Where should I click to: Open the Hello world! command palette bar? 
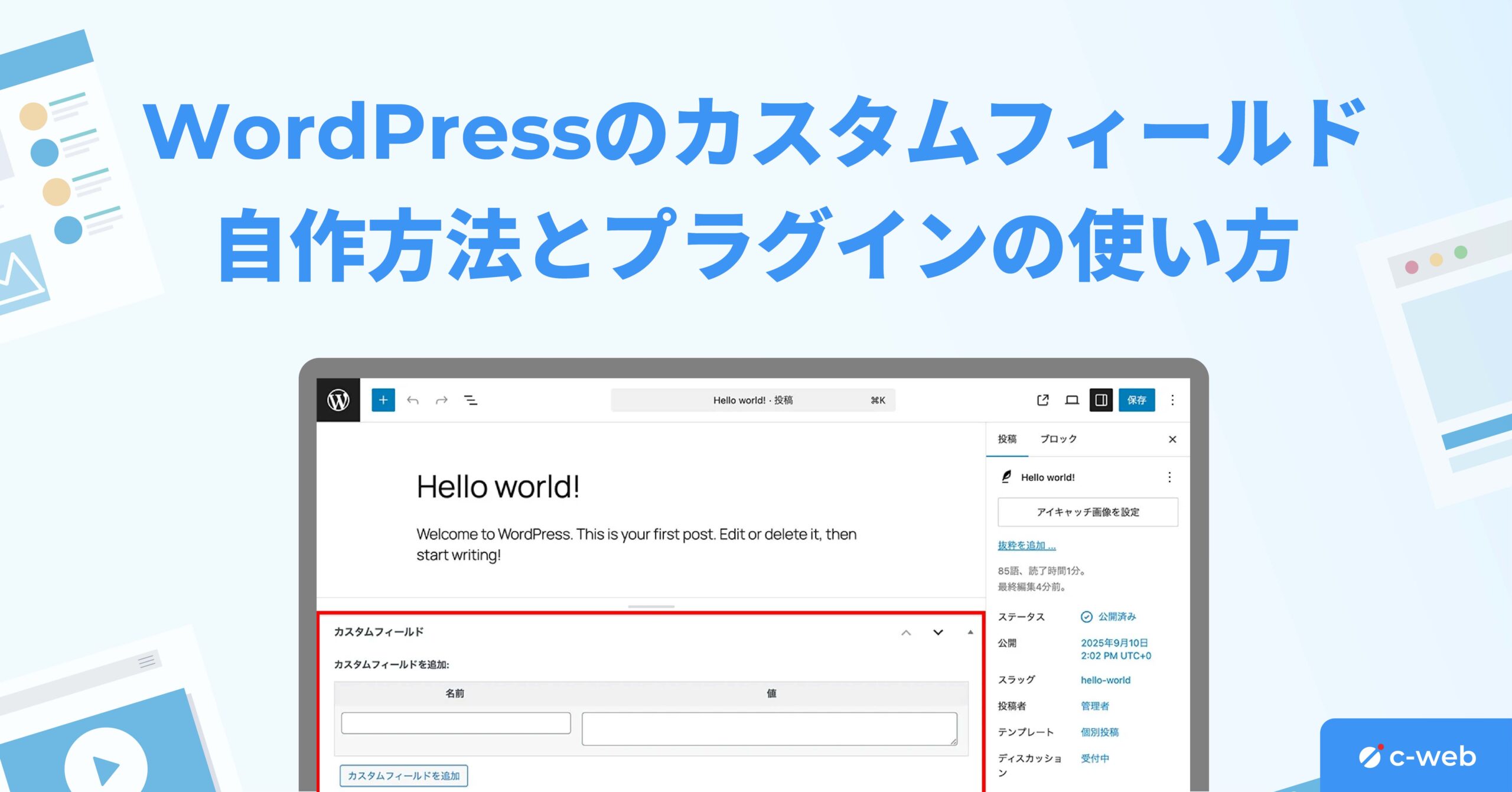pyautogui.click(x=753, y=400)
